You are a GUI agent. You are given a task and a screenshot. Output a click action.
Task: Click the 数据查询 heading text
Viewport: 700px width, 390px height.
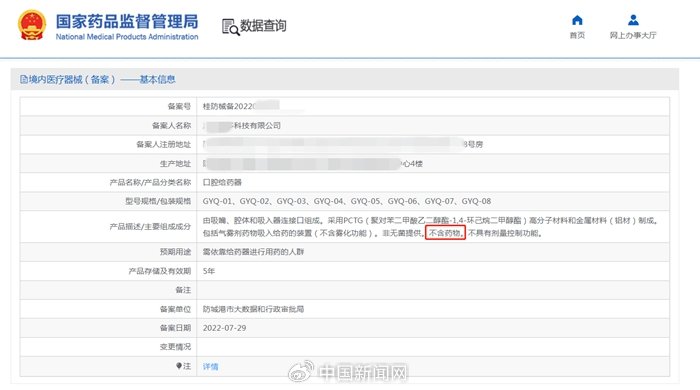[x=263, y=26]
